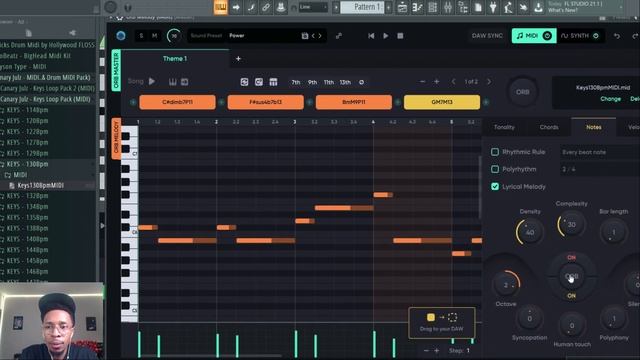Uncheck the Lyrical Melody checkbox
Viewport: 640px width, 360px height.
click(495, 187)
